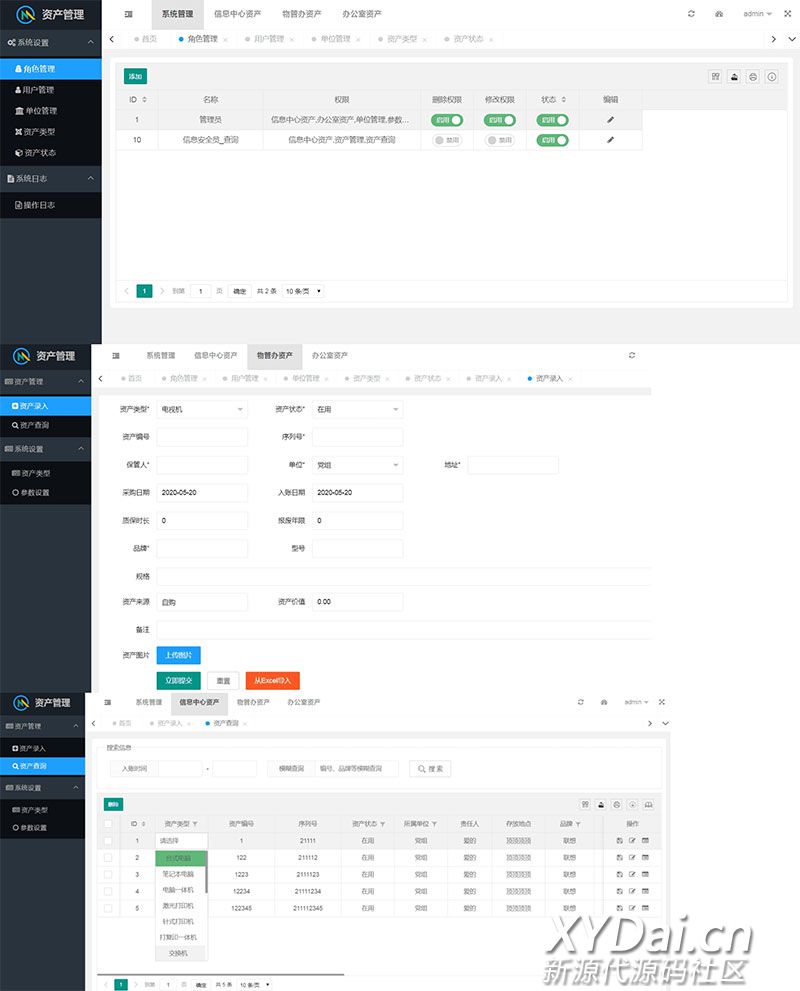
Task: Open the 10条/页 page size dropdown under roles table
Action: point(303,291)
